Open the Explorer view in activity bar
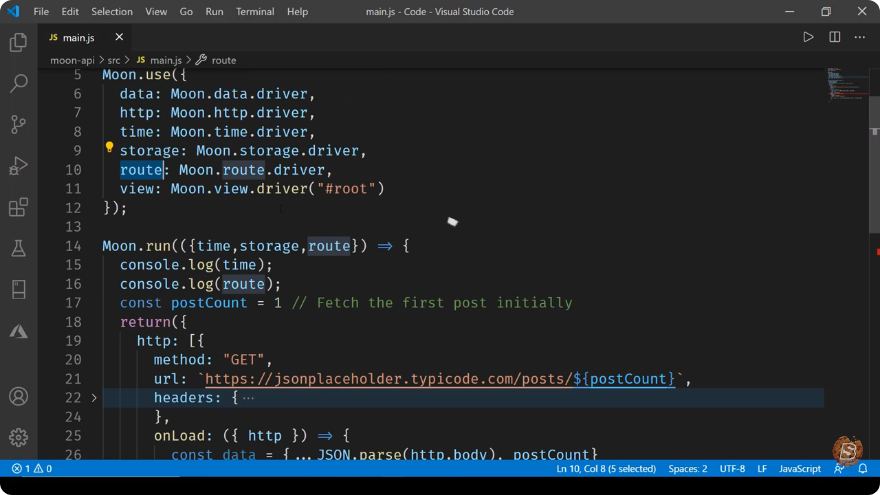The image size is (880, 495). click(x=18, y=42)
